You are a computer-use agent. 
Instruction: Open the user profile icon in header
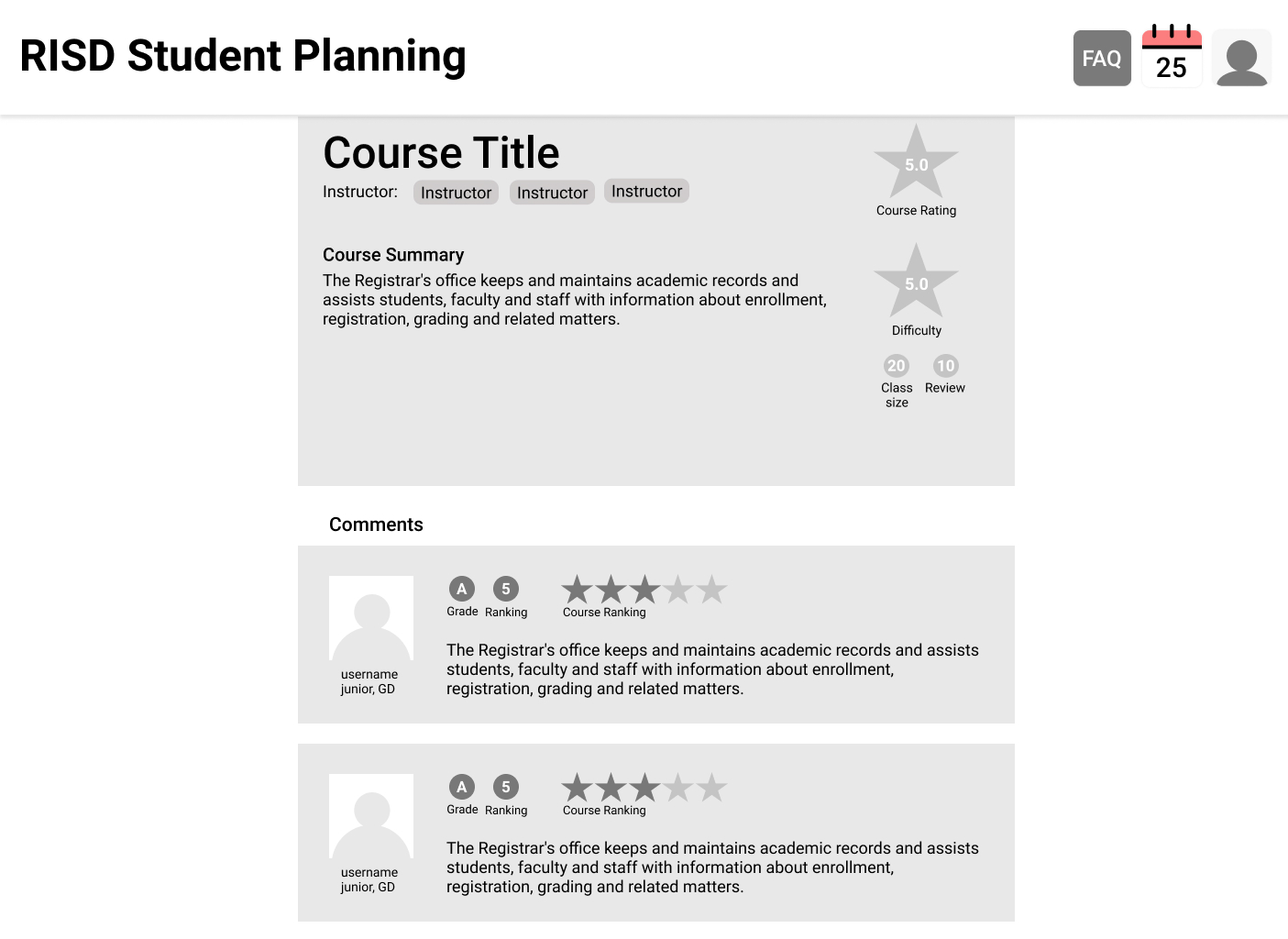(1241, 58)
